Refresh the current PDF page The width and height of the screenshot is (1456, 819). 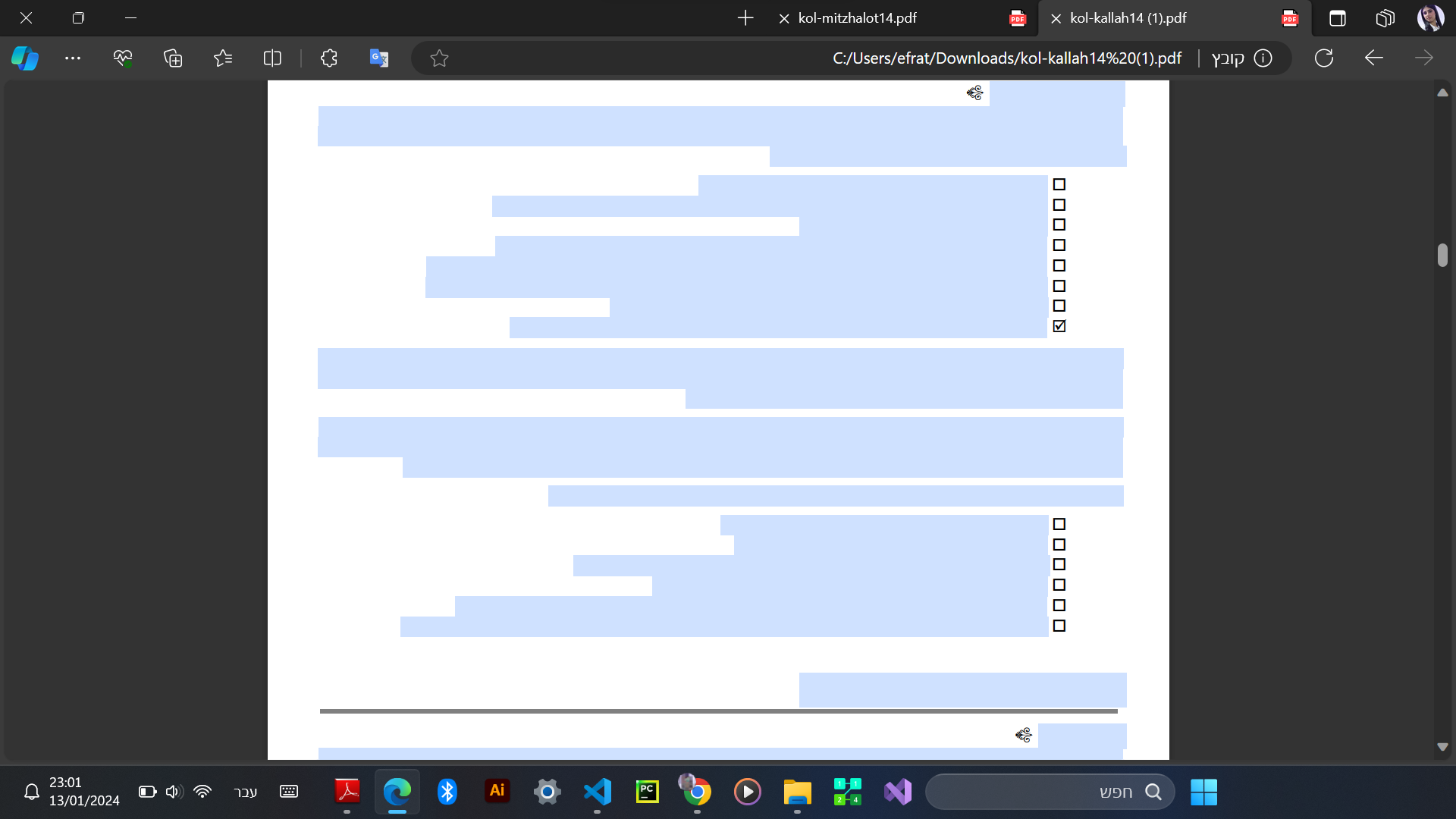[1324, 58]
